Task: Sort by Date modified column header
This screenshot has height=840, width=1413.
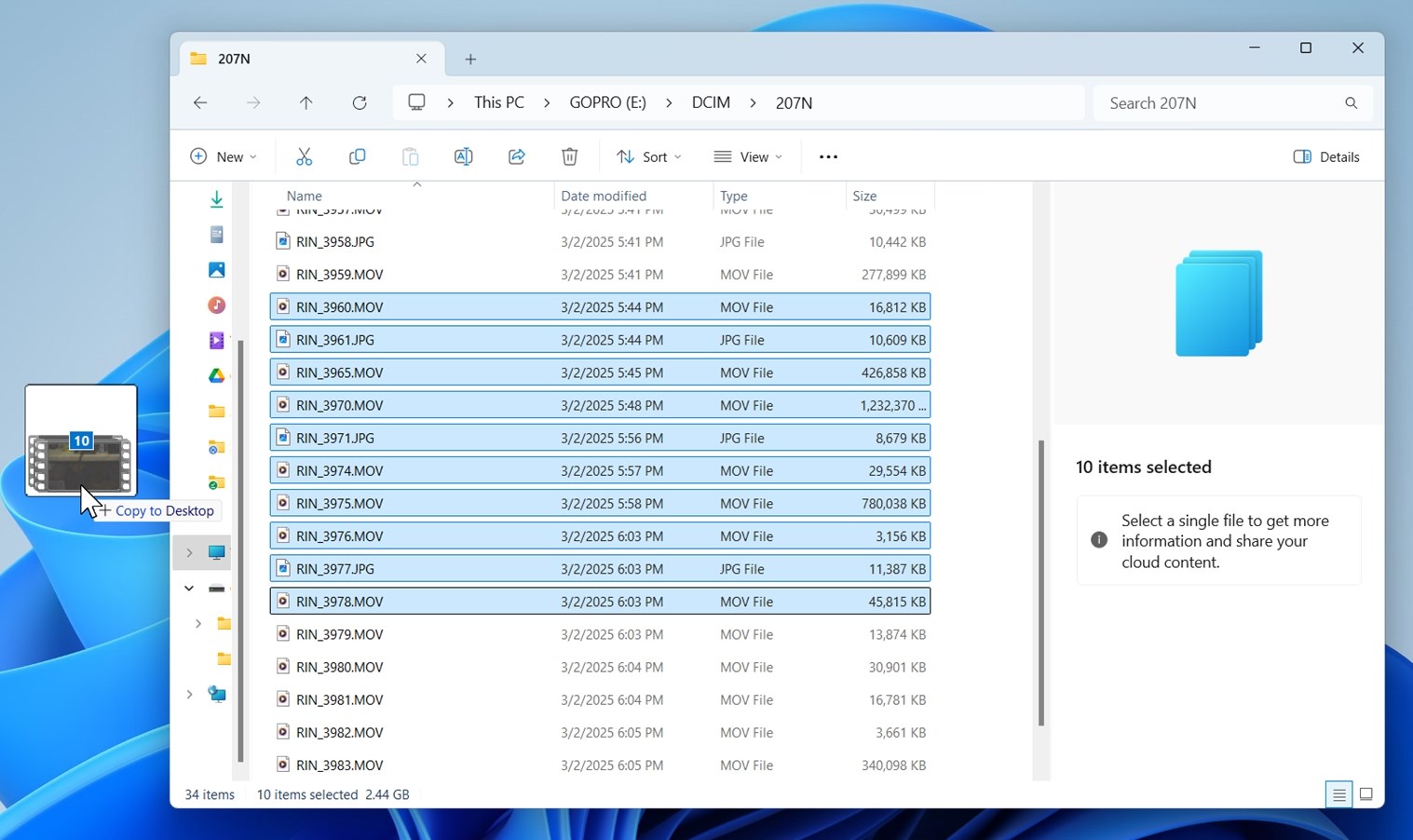Action: pos(633,196)
